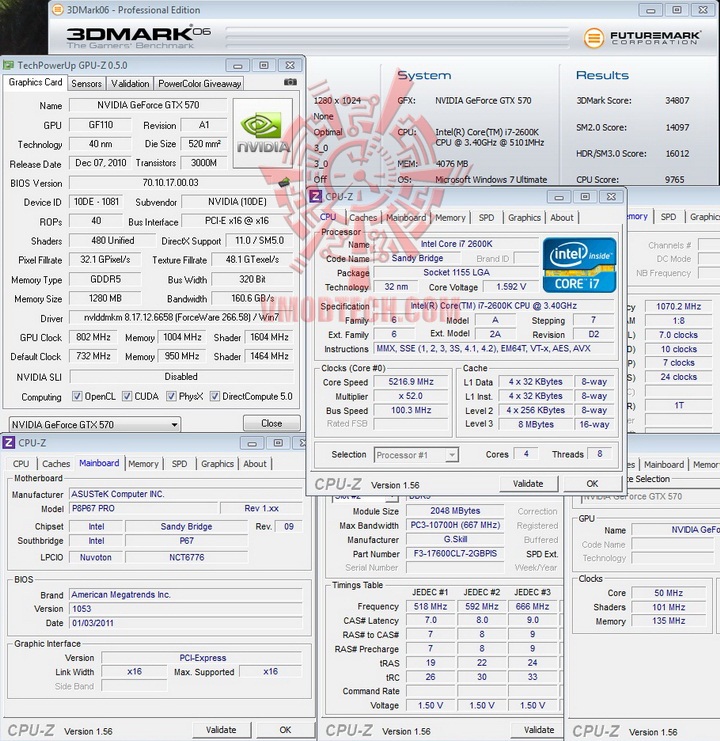Click the CPU Score value 9765
This screenshot has height=741, width=720.
point(675,180)
